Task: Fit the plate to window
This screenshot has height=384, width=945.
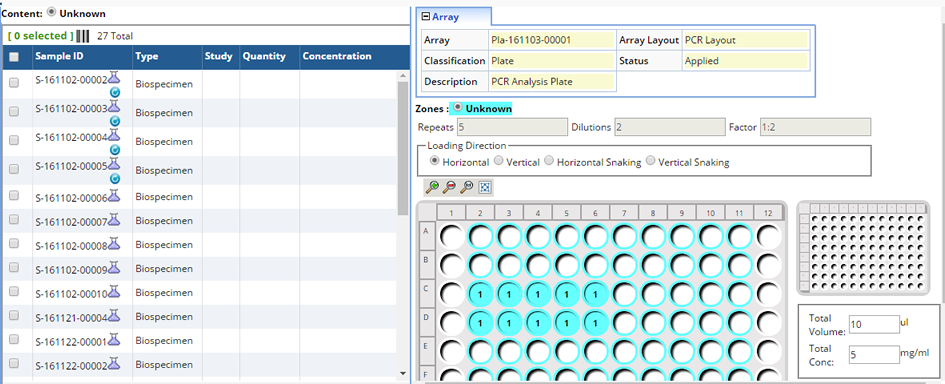Action: 484,187
